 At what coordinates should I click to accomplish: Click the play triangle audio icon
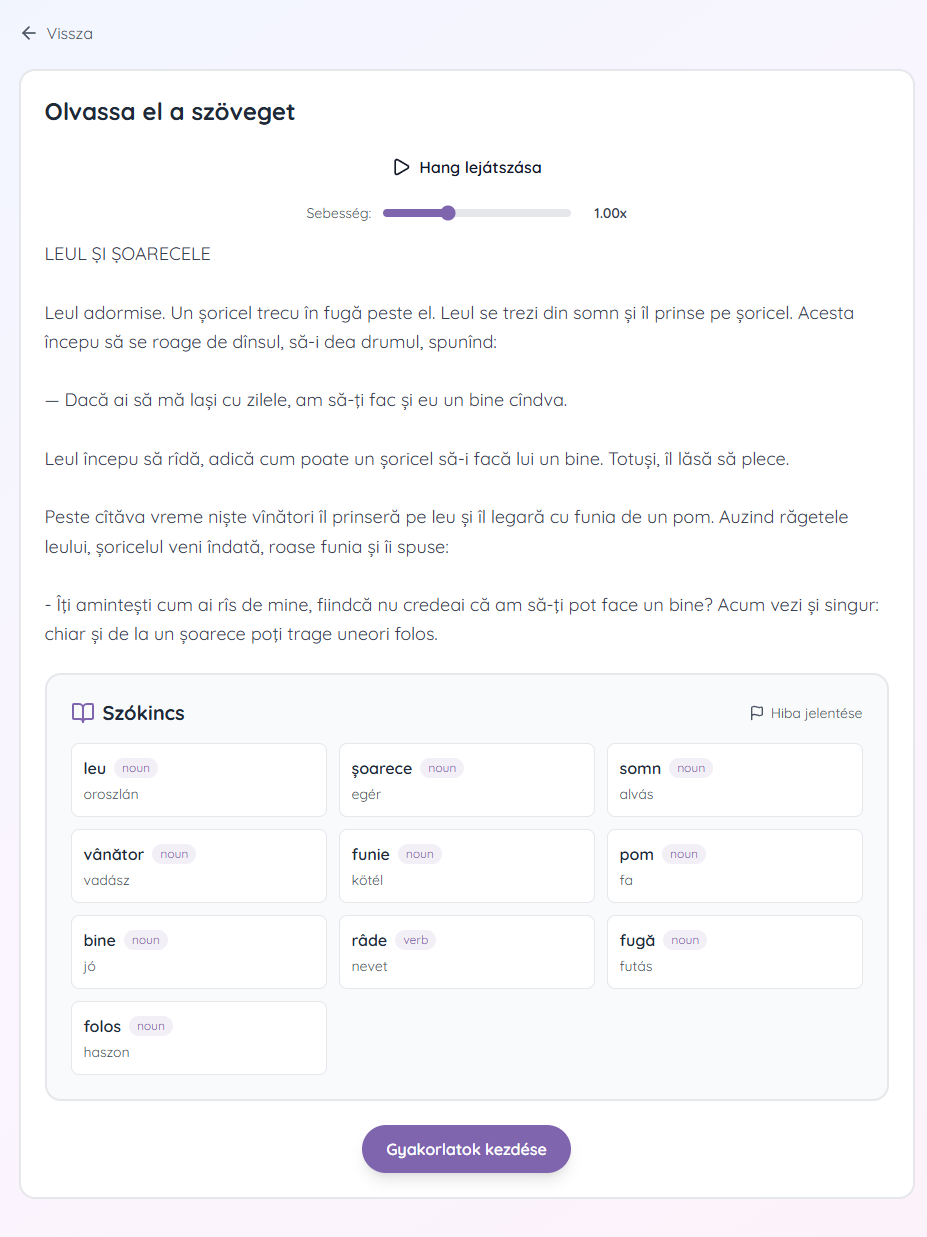pos(401,167)
